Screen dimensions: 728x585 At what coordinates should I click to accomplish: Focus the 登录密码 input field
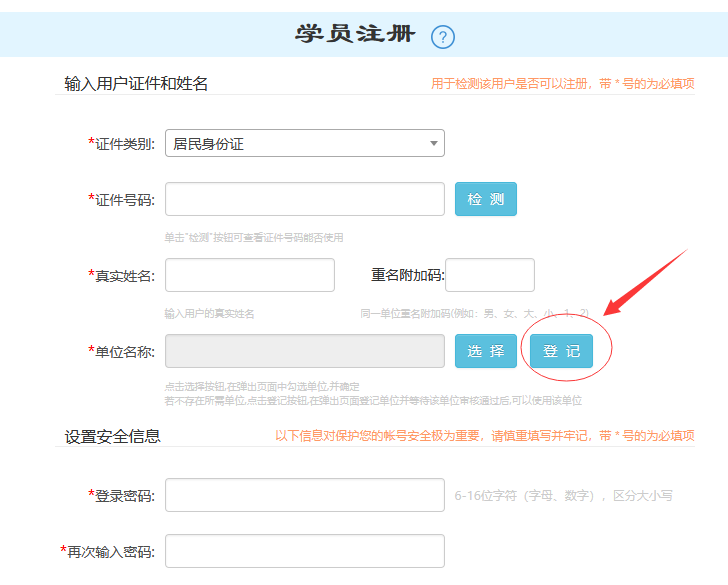pyautogui.click(x=304, y=495)
